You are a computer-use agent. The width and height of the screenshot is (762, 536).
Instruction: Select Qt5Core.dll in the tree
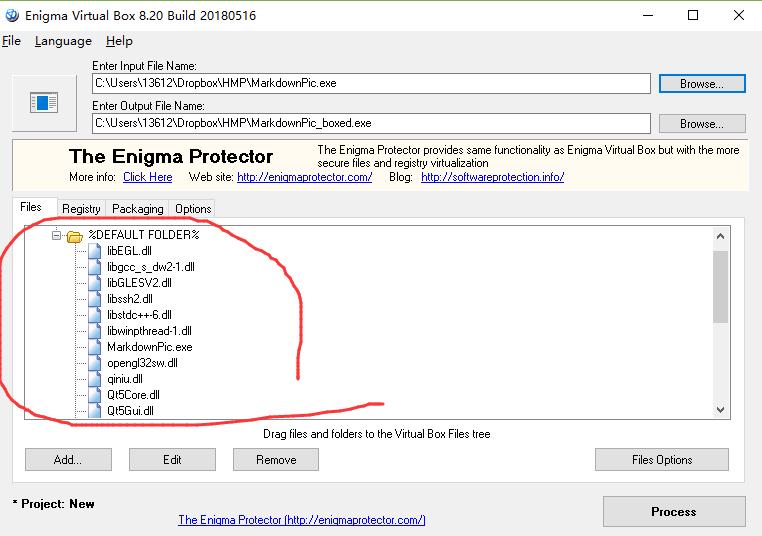tap(133, 396)
